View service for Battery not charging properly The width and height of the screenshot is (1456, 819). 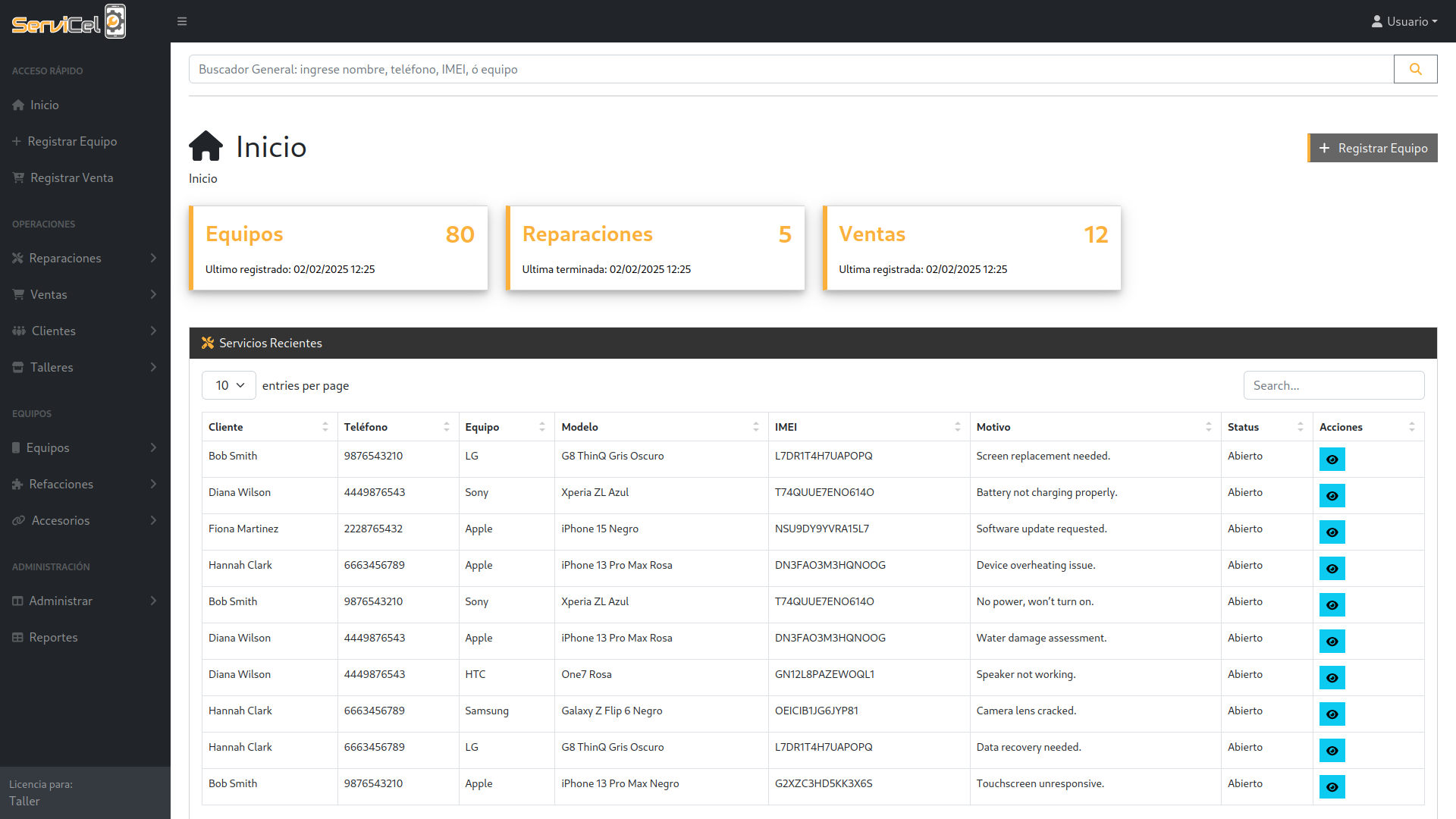[x=1332, y=496]
